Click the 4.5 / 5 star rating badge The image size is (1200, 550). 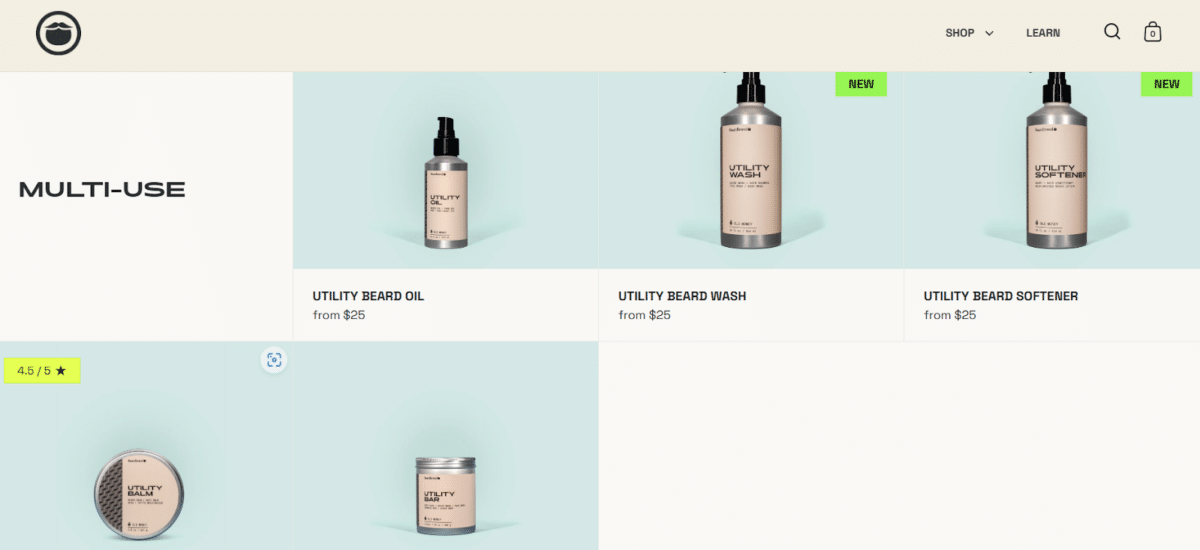click(42, 371)
